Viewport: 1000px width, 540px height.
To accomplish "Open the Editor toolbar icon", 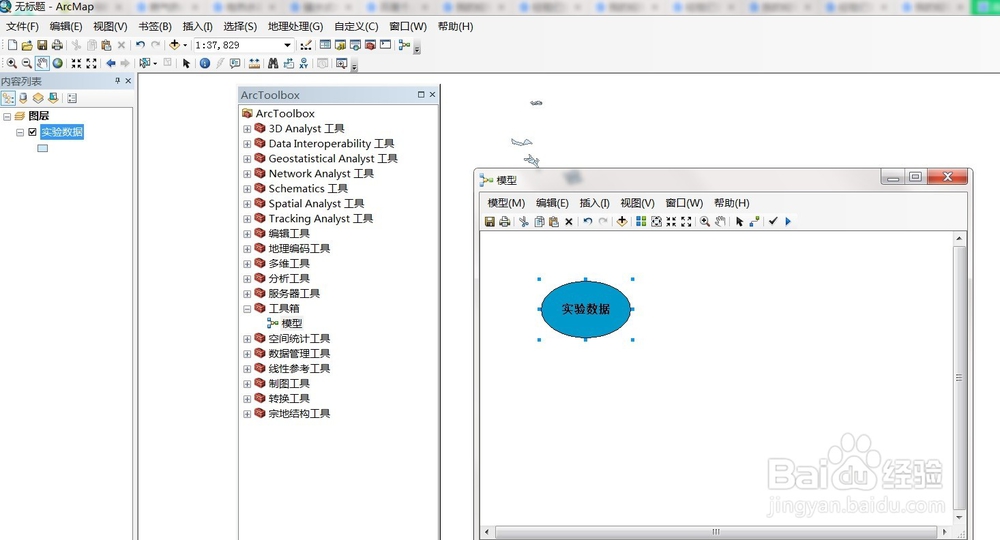I will 306,45.
